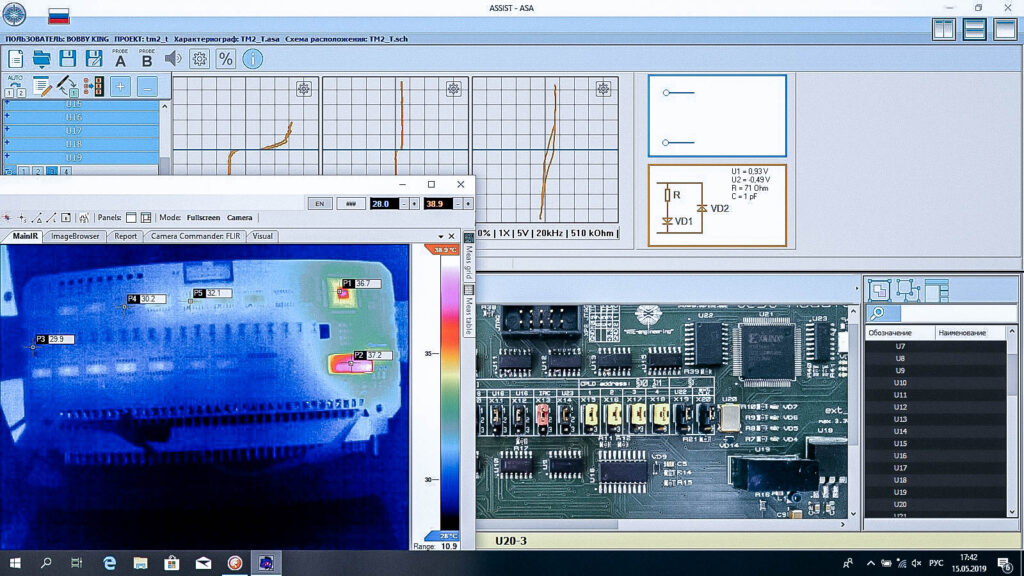The height and width of the screenshot is (576, 1024).
Task: Open the percent tolerance settings icon
Action: (x=226, y=59)
